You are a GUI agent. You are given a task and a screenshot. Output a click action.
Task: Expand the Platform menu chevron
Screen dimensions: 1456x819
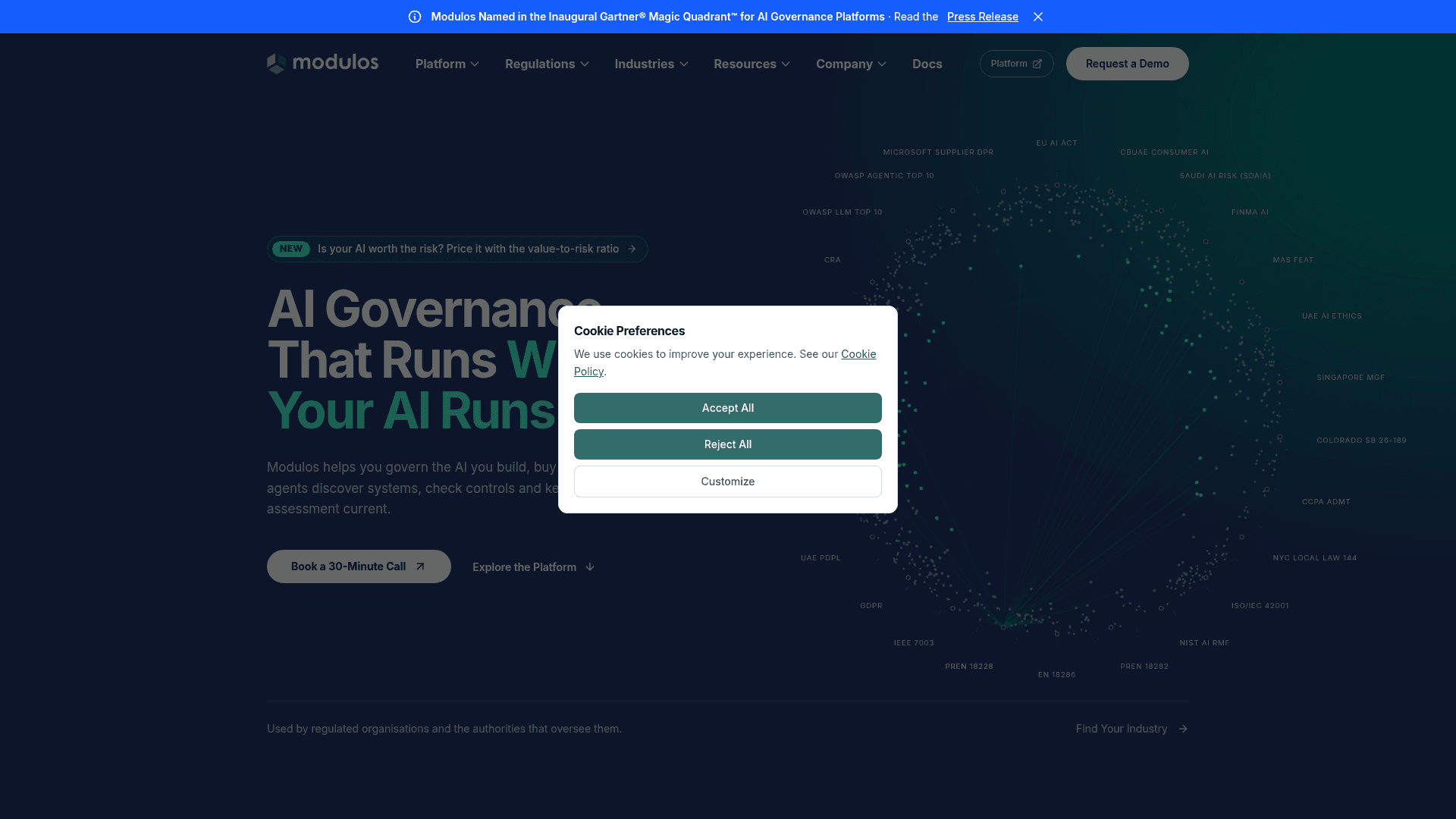coord(475,64)
